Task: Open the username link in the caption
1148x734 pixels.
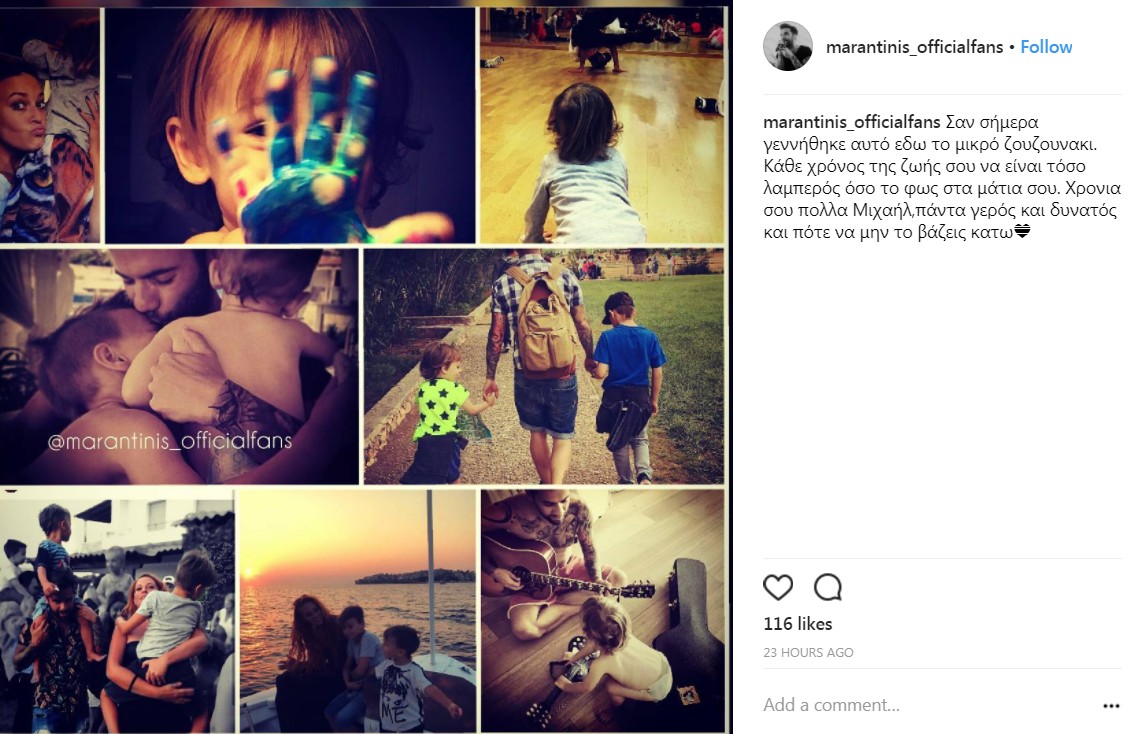Action: pos(851,122)
